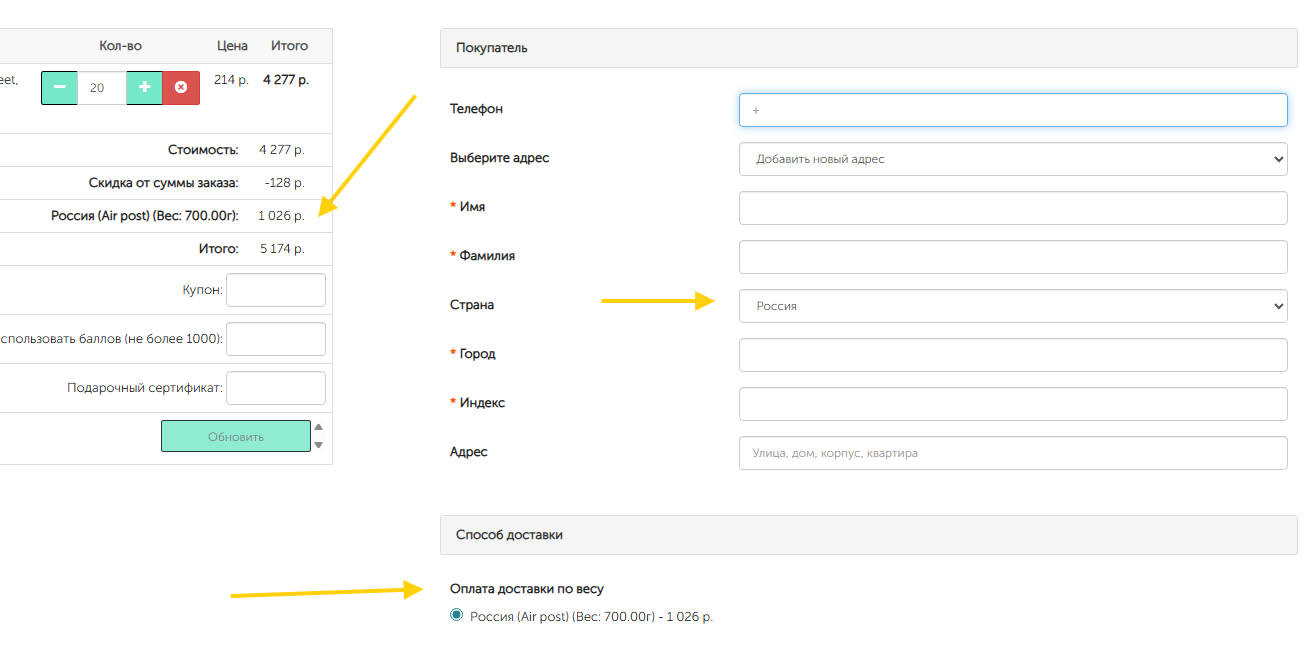Click into the Имя field
Screen dimensions: 1304x665
click(x=1012, y=208)
